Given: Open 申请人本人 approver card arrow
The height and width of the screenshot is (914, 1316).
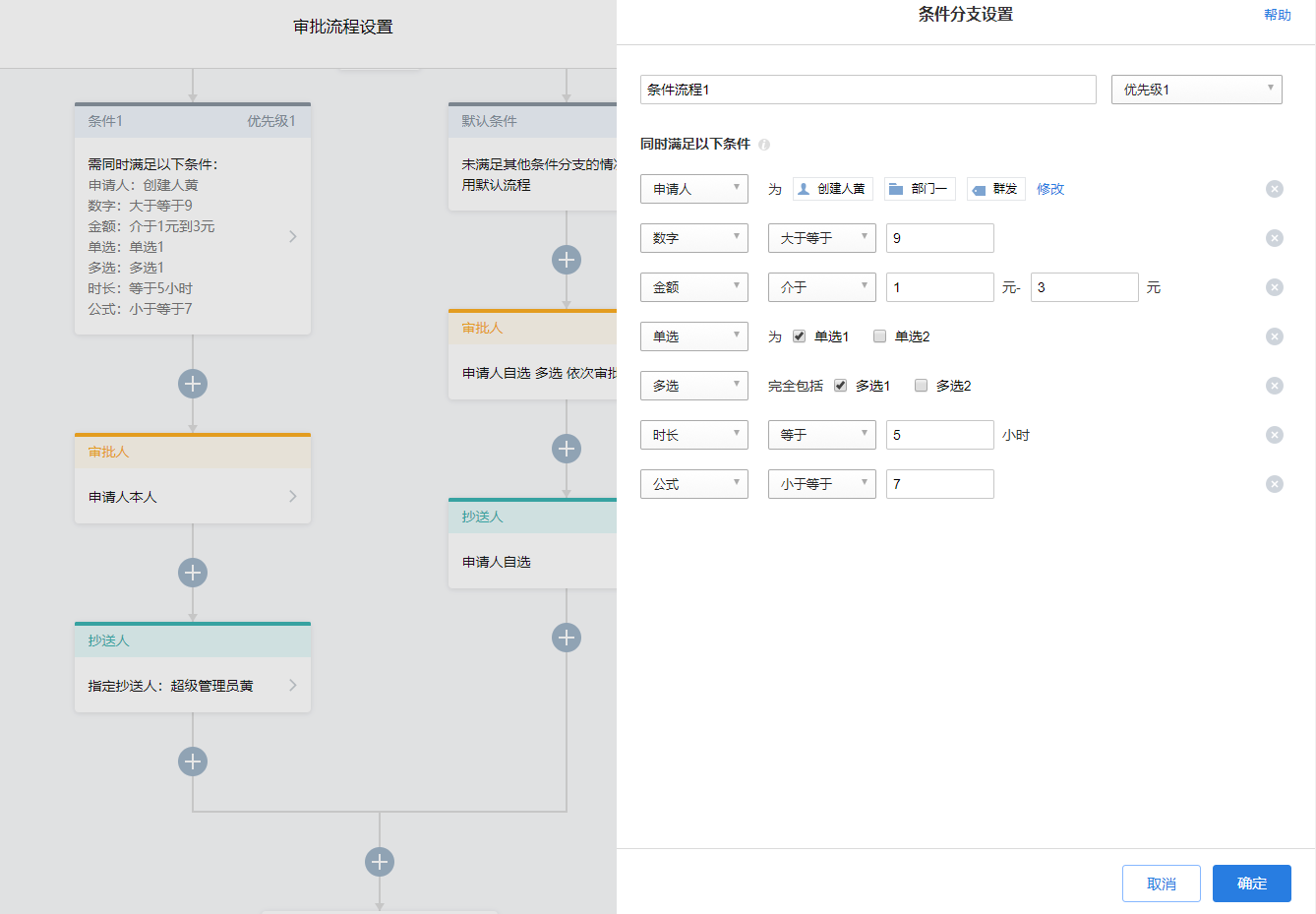Looking at the screenshot, I should (x=292, y=497).
